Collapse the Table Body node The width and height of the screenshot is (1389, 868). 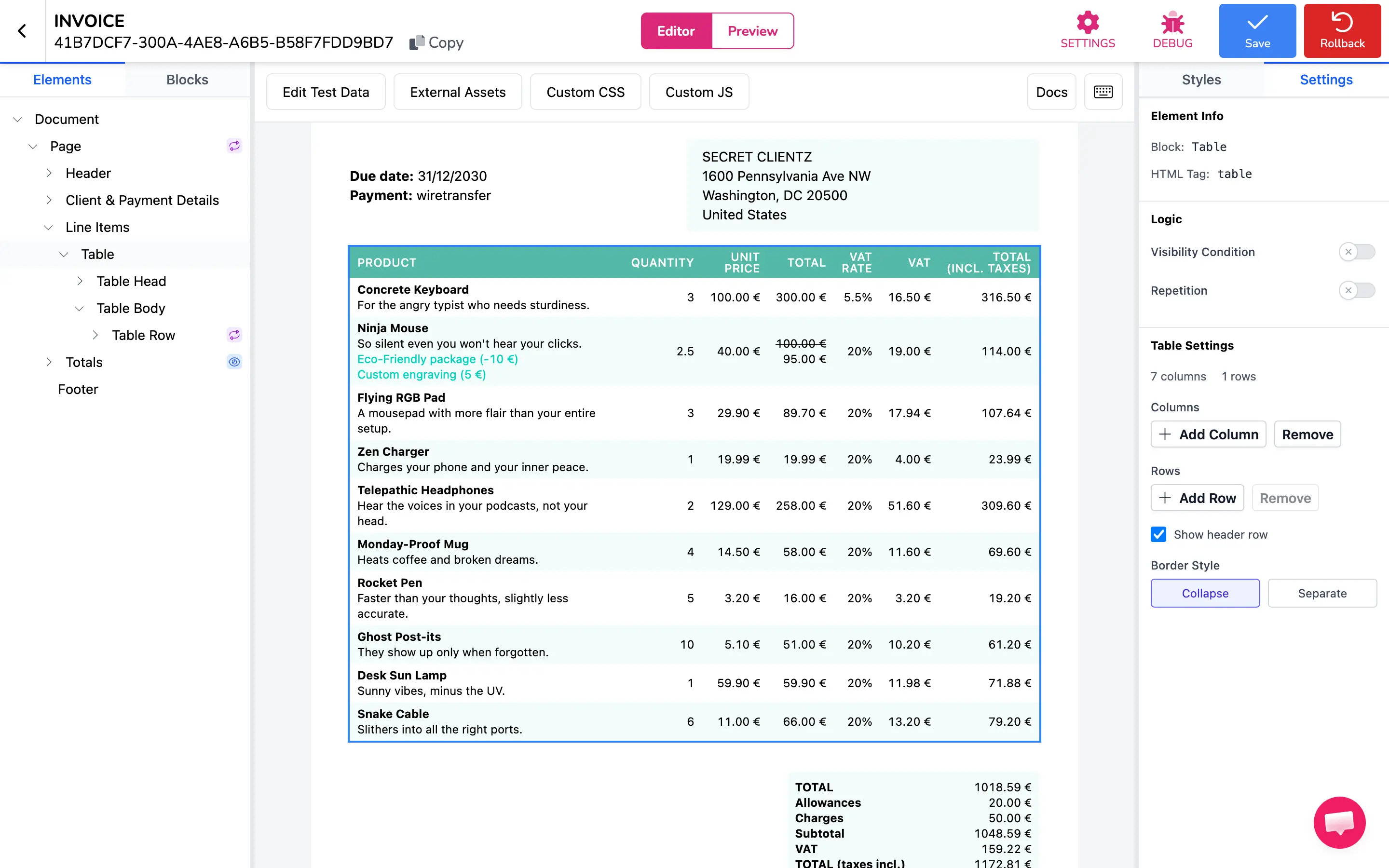click(79, 308)
